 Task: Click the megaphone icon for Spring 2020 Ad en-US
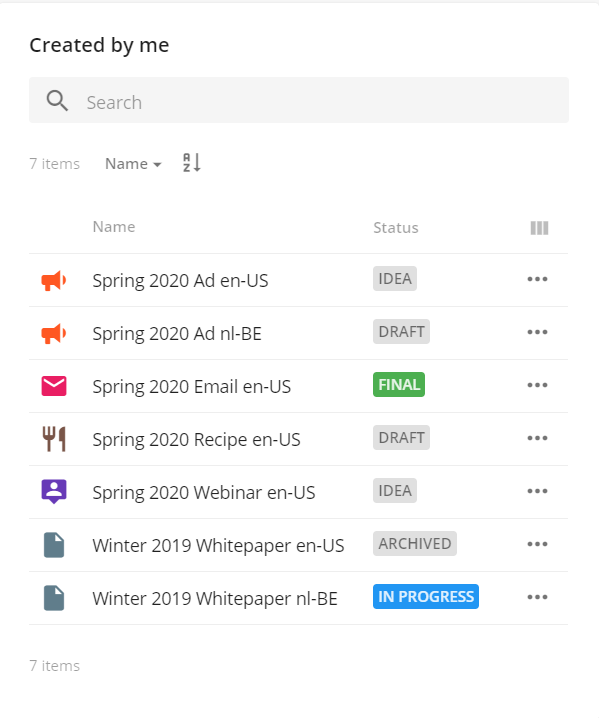pos(54,280)
